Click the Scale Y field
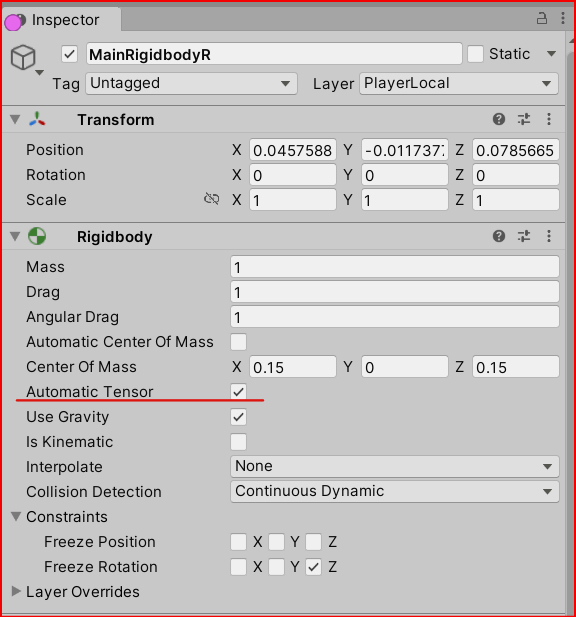The height and width of the screenshot is (617, 576). click(x=405, y=200)
